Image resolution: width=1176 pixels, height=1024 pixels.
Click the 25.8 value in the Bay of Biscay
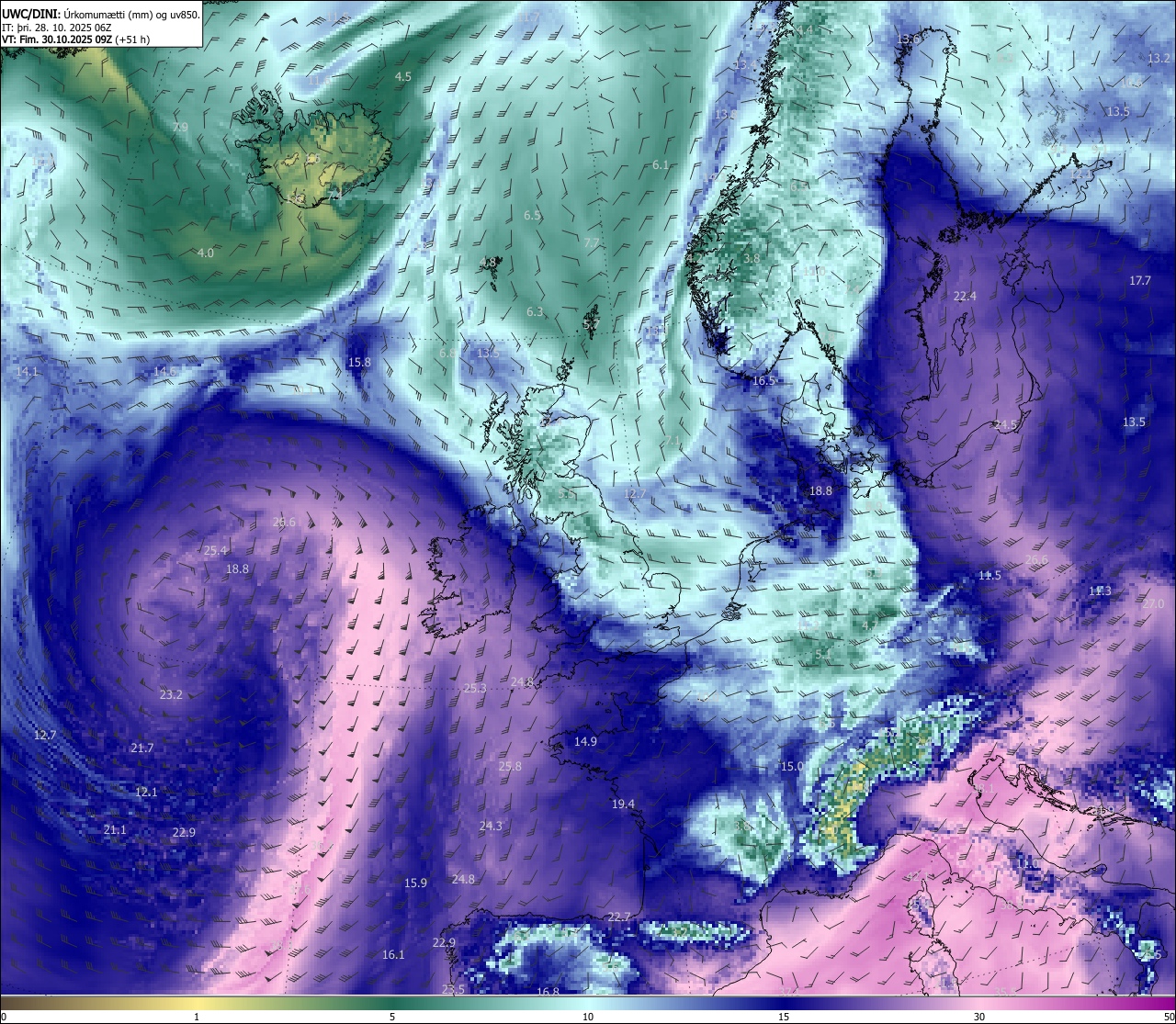pyautogui.click(x=510, y=766)
